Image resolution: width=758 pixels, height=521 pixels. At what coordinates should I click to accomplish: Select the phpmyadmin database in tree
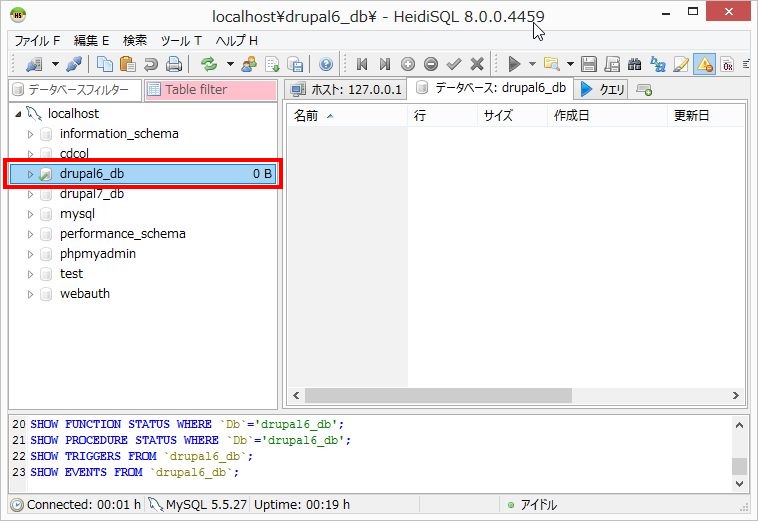tap(98, 254)
